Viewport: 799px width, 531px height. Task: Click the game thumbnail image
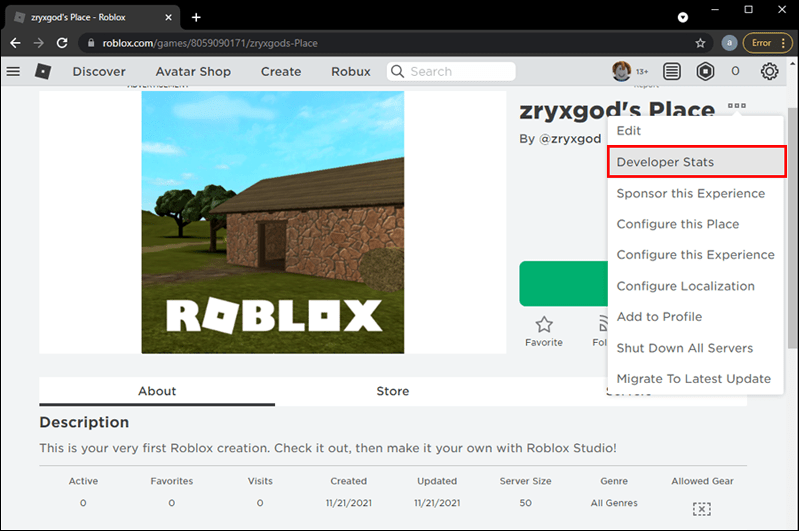click(x=273, y=222)
